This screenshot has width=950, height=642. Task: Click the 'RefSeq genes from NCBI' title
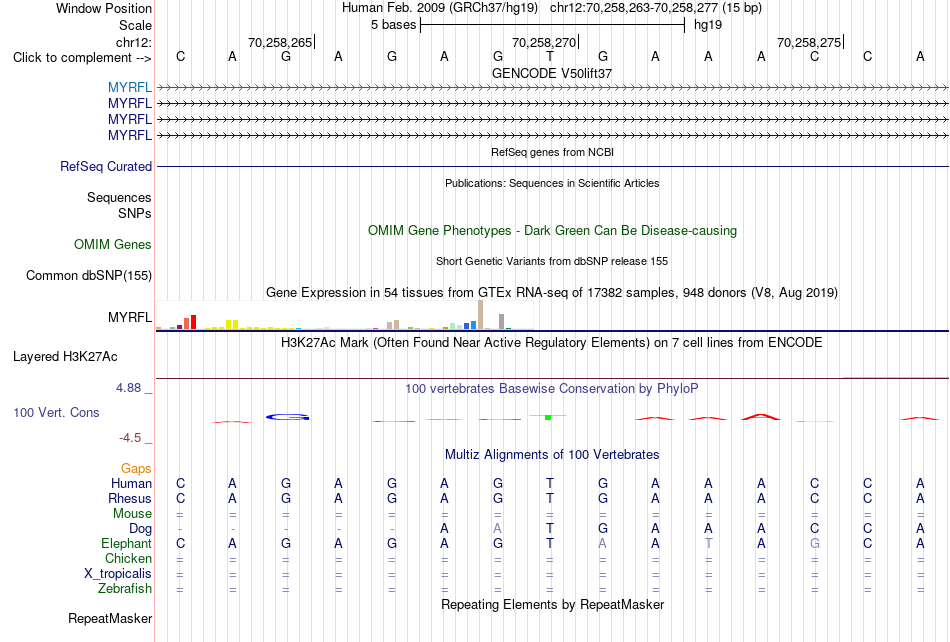552,152
